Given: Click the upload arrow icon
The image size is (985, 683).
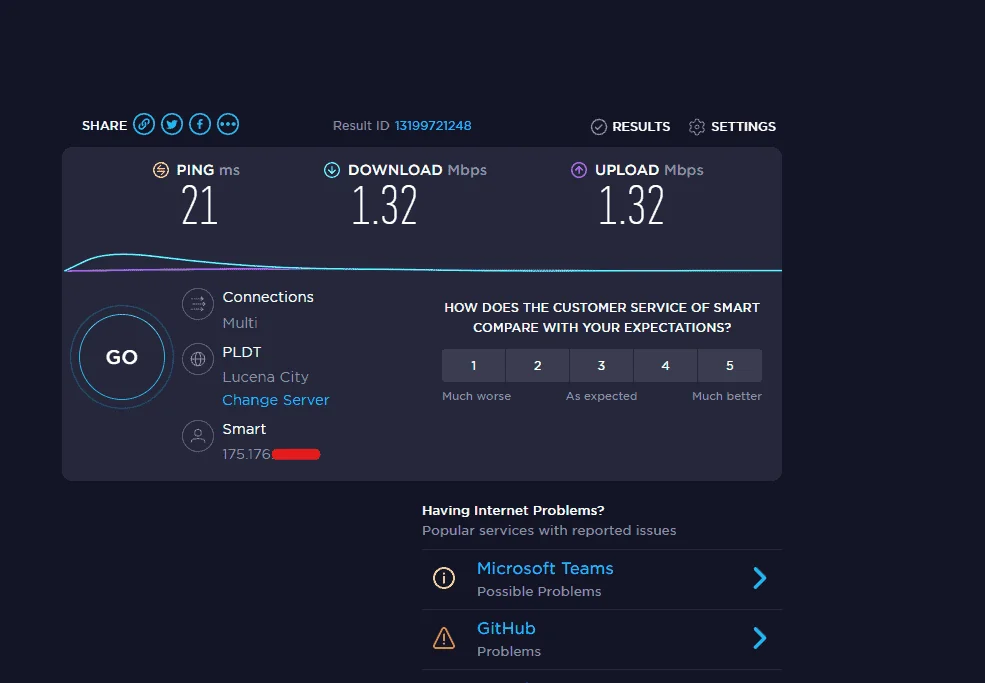Looking at the screenshot, I should 579,170.
